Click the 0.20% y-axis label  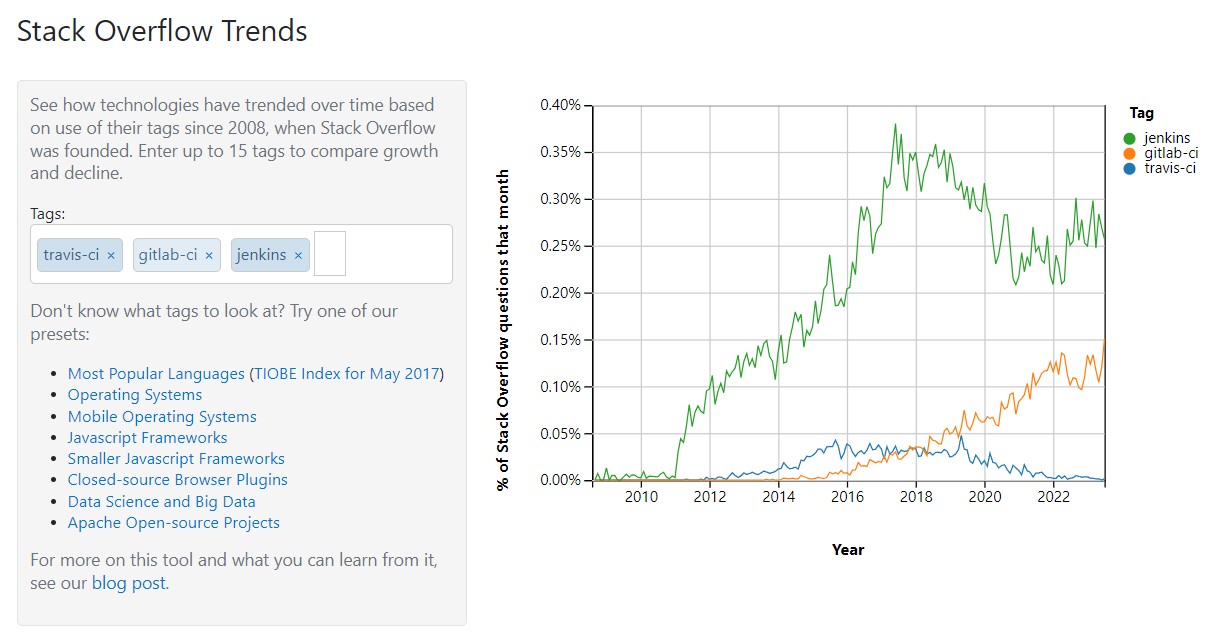click(x=560, y=293)
